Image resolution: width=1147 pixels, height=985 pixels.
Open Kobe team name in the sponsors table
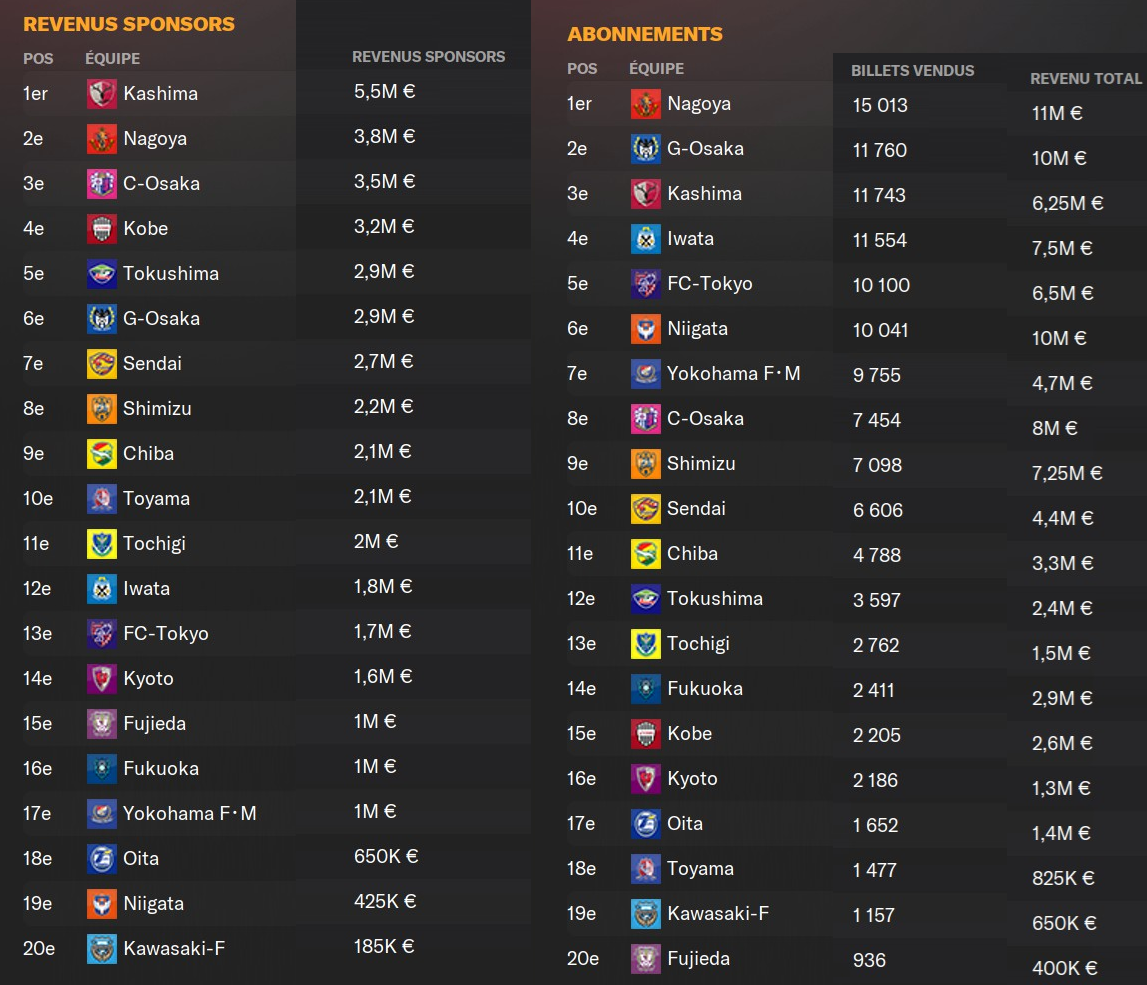coord(146,229)
